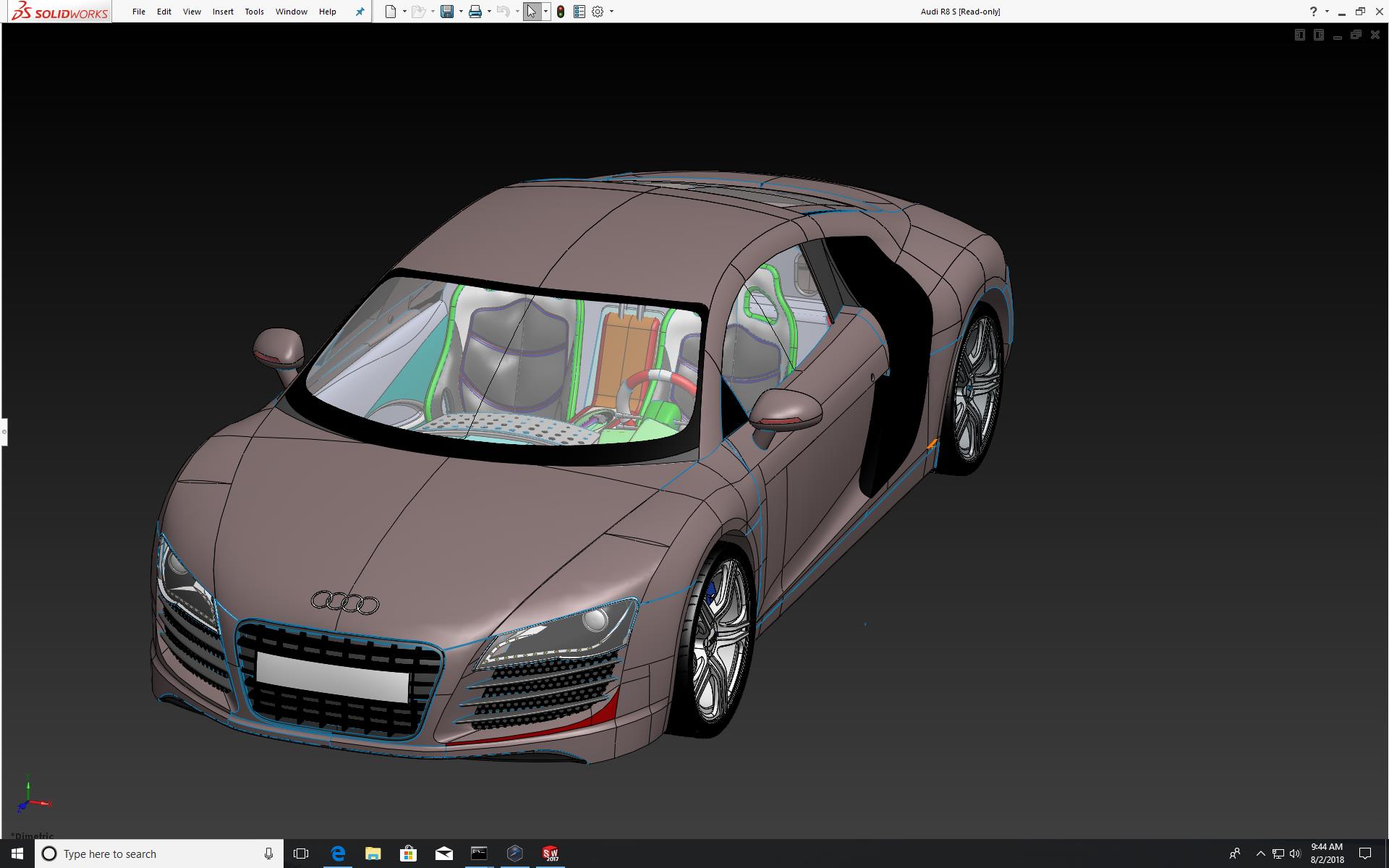Click the Save icon
This screenshot has height=868, width=1389.
(x=447, y=12)
